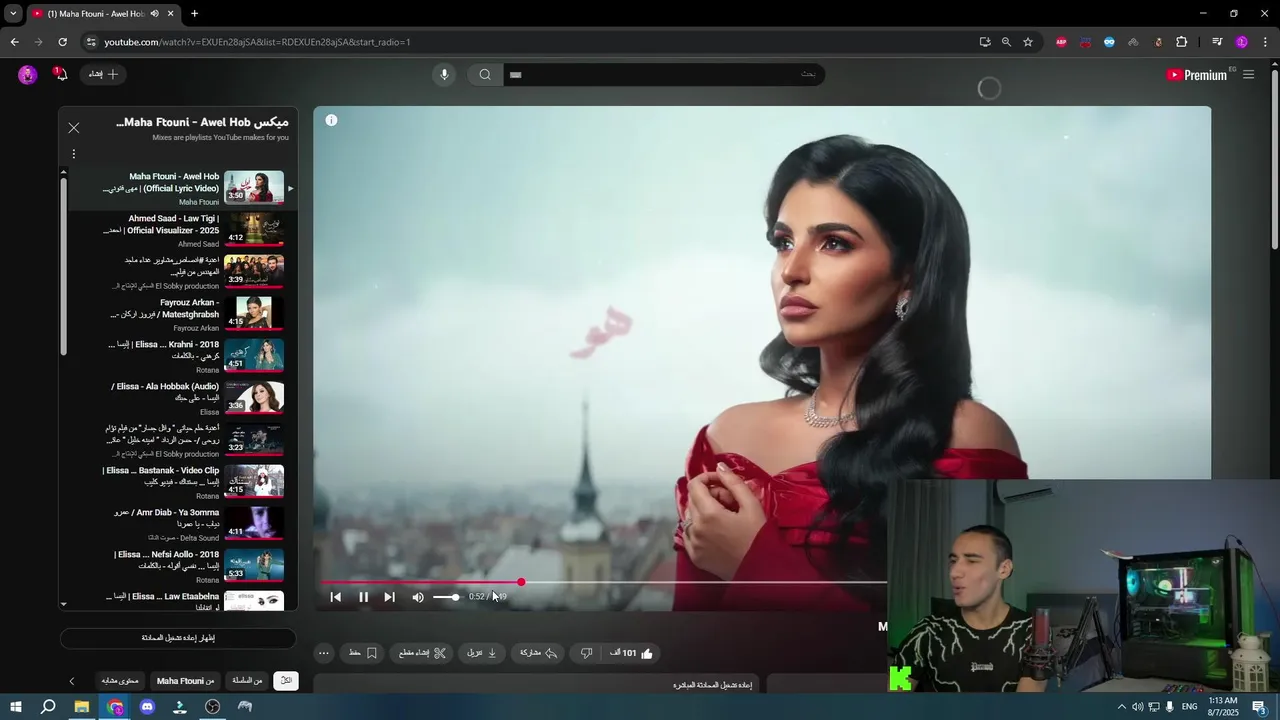Adjust the player volume slider

pyautogui.click(x=446, y=597)
